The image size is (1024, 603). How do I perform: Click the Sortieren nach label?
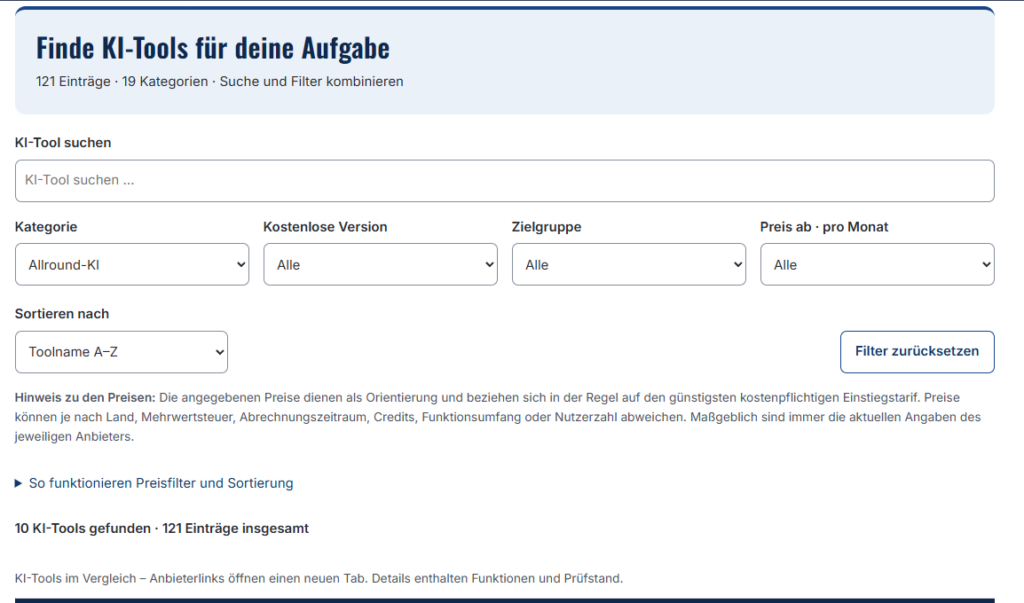click(x=62, y=314)
